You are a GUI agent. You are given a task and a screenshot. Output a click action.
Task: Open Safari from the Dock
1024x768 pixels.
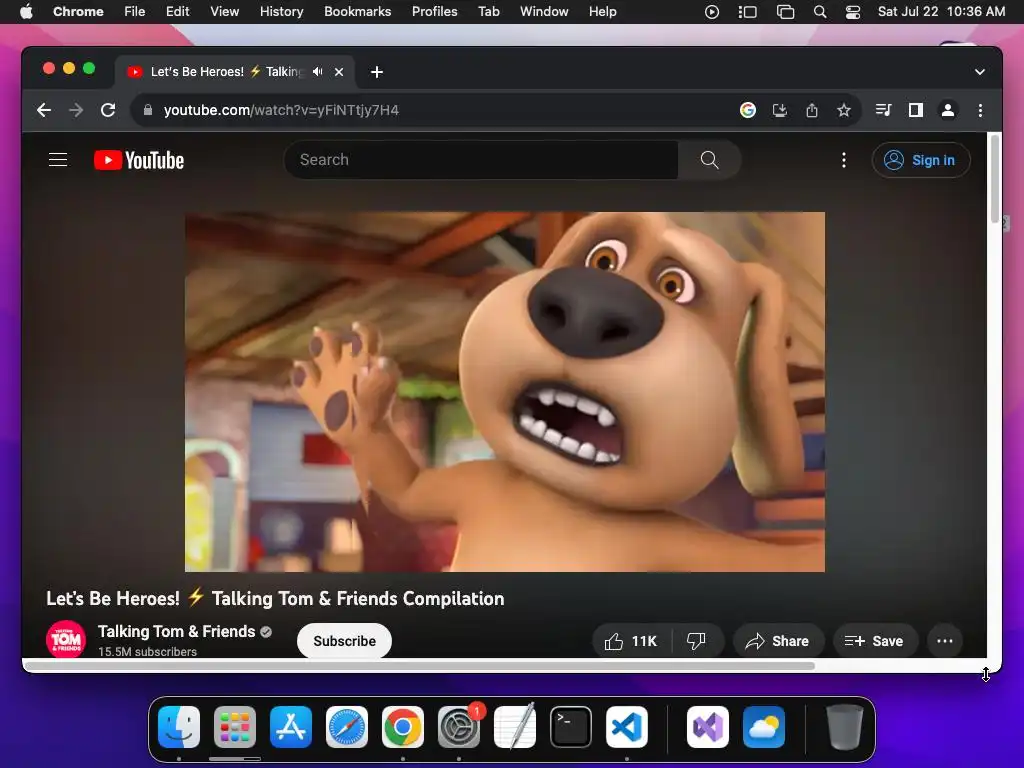pos(347,727)
